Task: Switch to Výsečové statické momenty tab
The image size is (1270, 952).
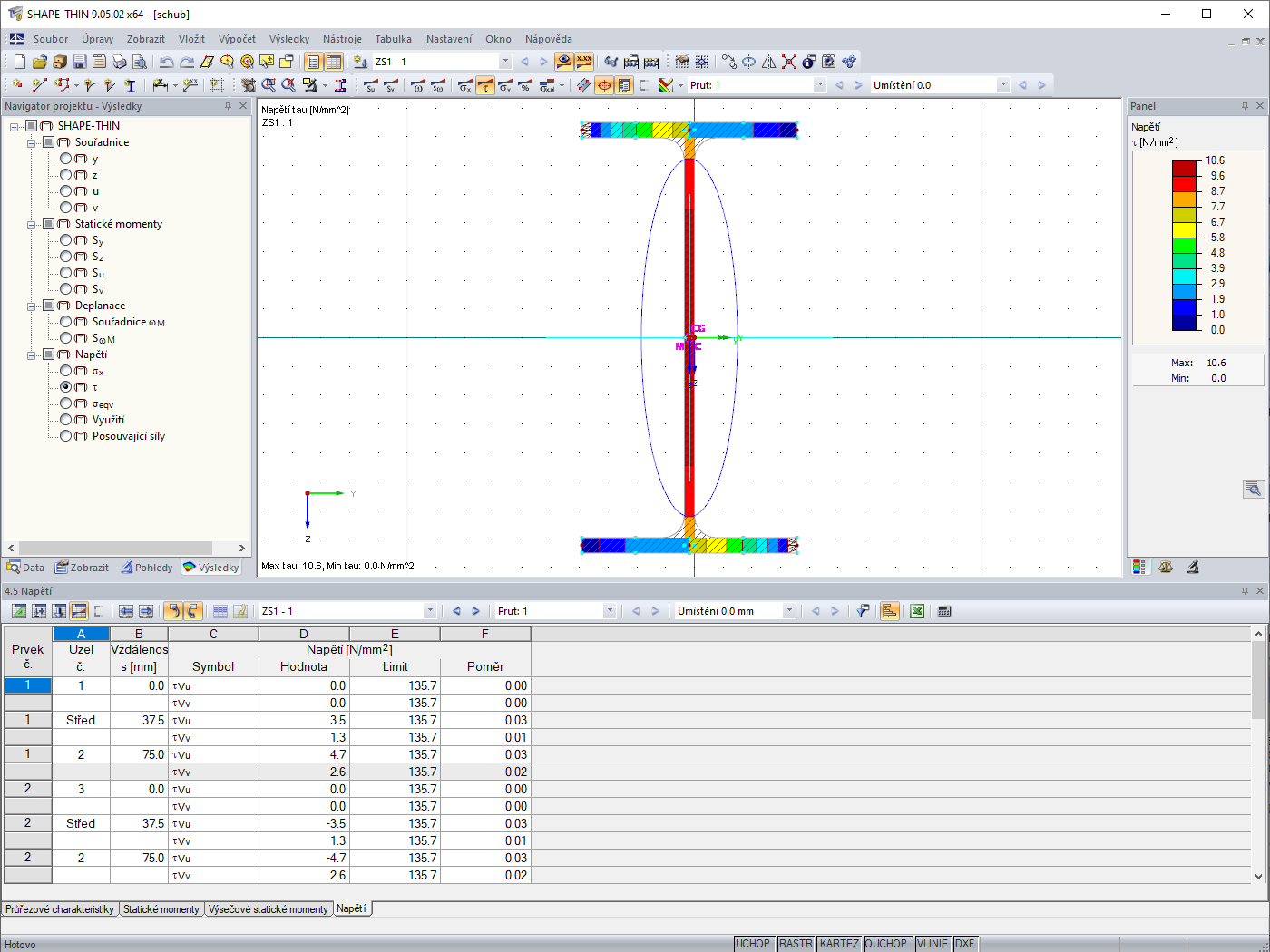Action: tap(269, 909)
